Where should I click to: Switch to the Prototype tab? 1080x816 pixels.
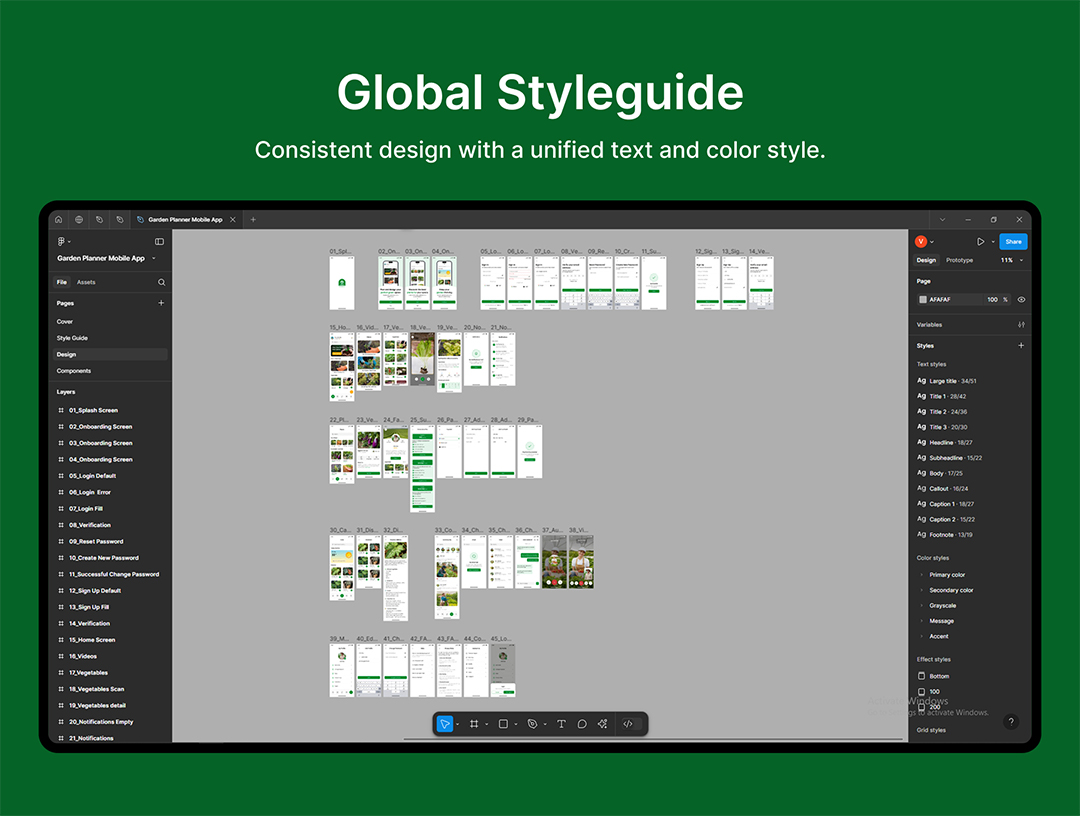(959, 260)
